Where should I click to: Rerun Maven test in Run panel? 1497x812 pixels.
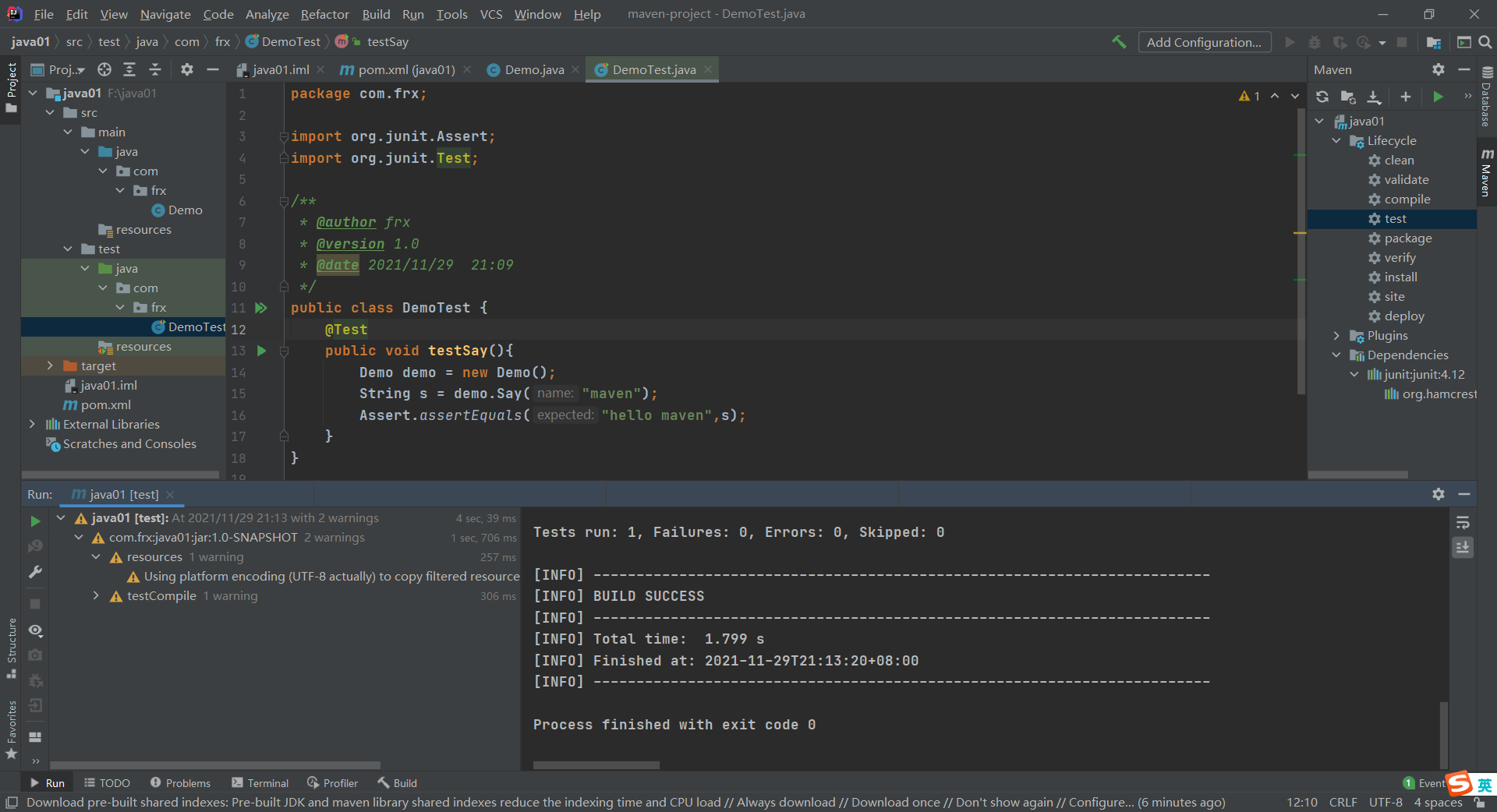(35, 521)
